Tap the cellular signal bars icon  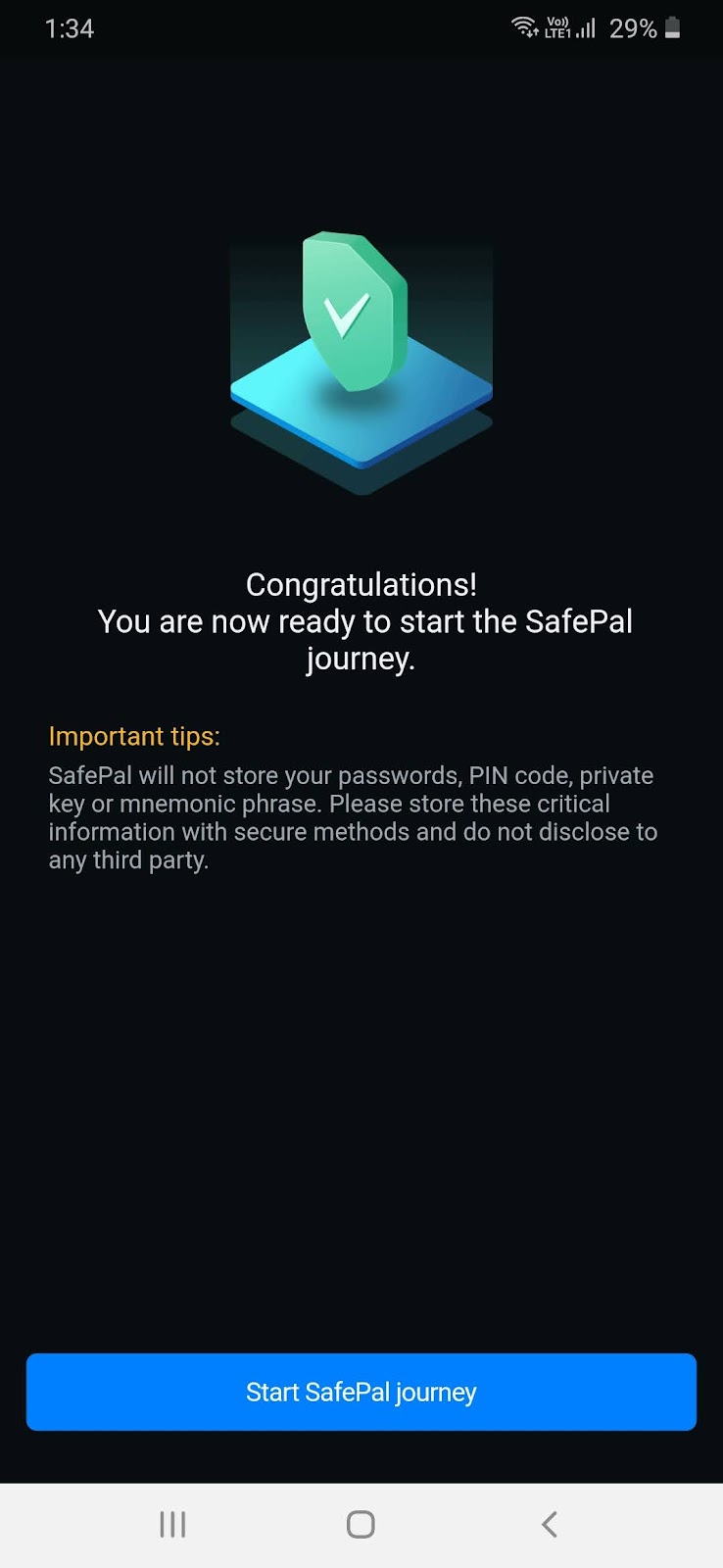click(586, 28)
